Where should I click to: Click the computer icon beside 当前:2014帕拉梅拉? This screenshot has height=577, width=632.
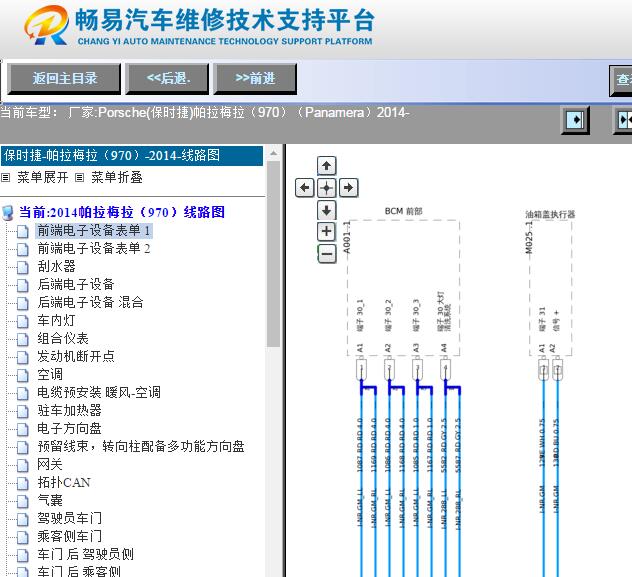[x=8, y=213]
